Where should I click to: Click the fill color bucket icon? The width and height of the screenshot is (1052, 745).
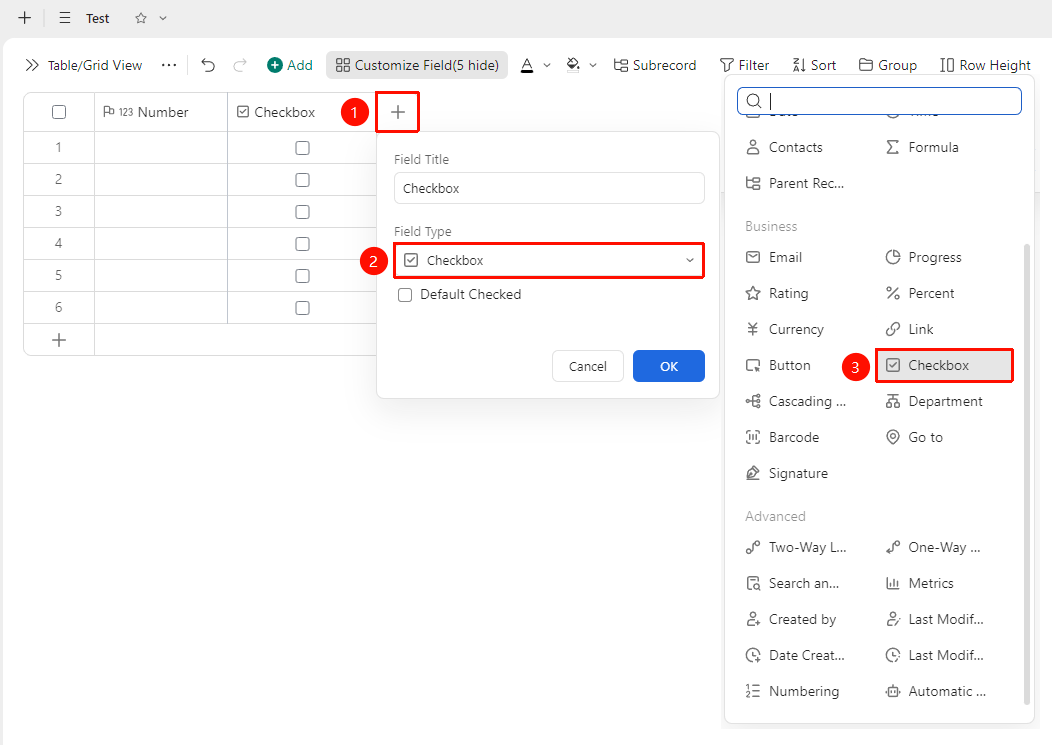[573, 65]
